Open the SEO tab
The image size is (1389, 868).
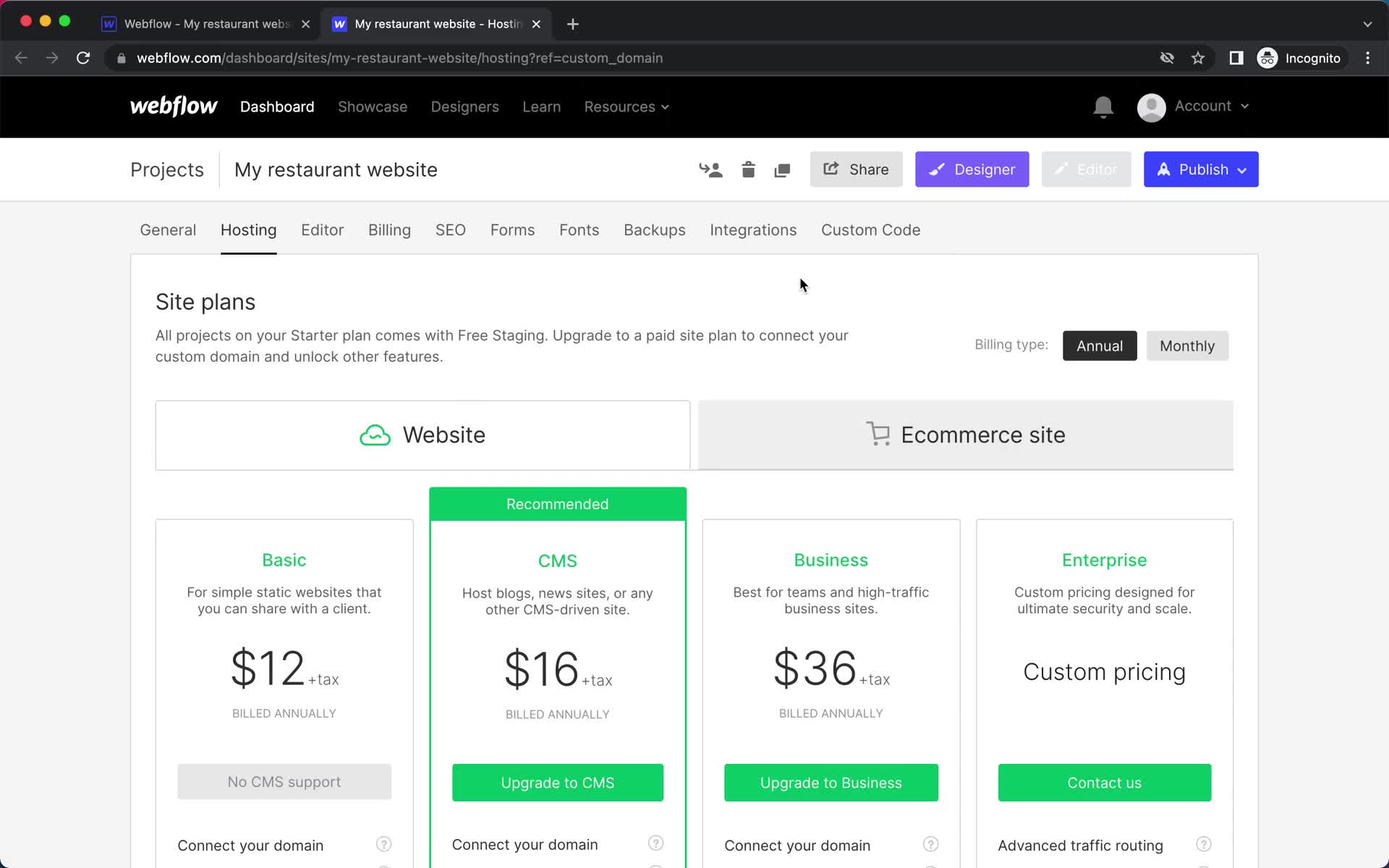click(450, 230)
